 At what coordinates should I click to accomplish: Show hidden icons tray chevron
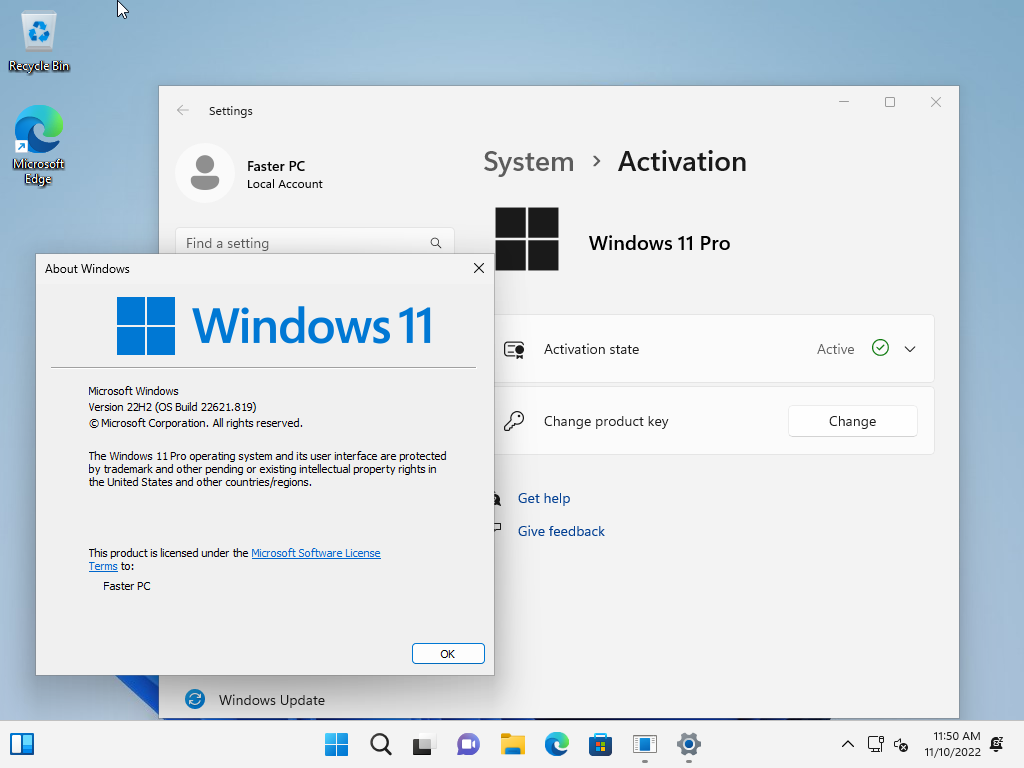tap(848, 744)
